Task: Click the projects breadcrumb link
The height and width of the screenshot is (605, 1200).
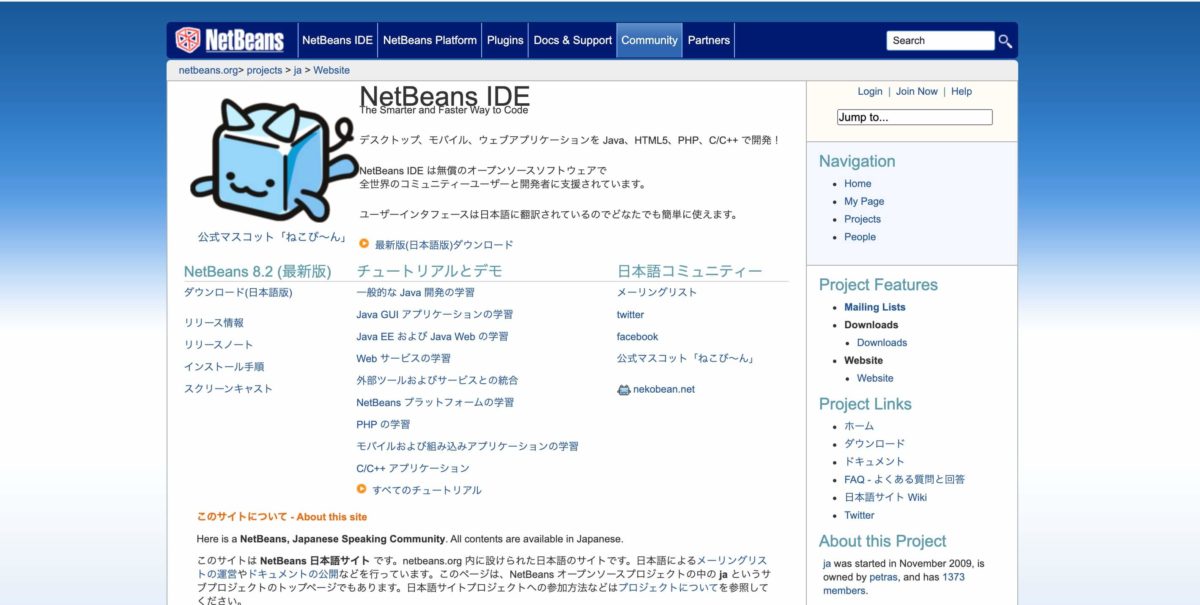Action: coord(264,70)
